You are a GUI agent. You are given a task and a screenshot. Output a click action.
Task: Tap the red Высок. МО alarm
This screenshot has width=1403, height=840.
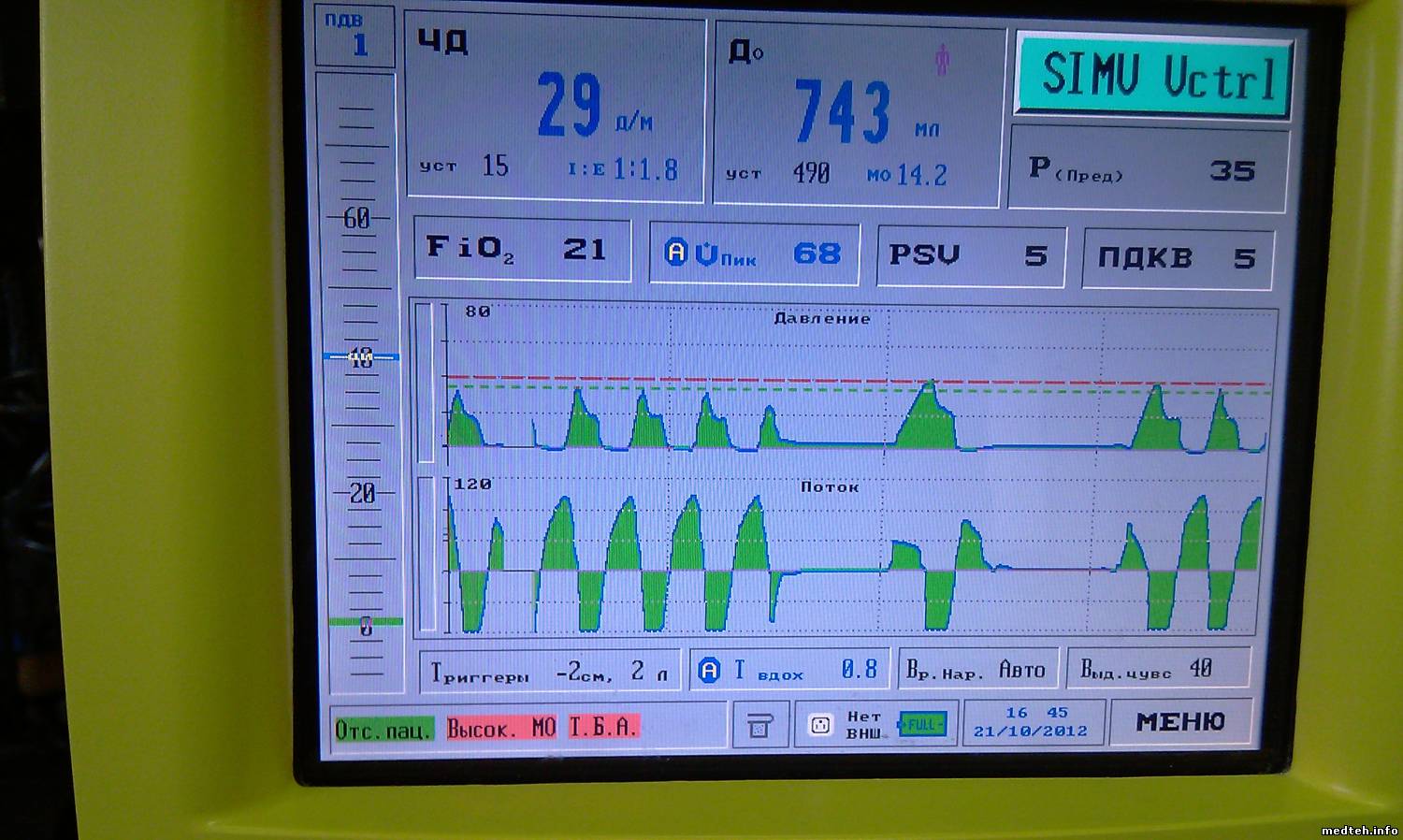point(500,728)
